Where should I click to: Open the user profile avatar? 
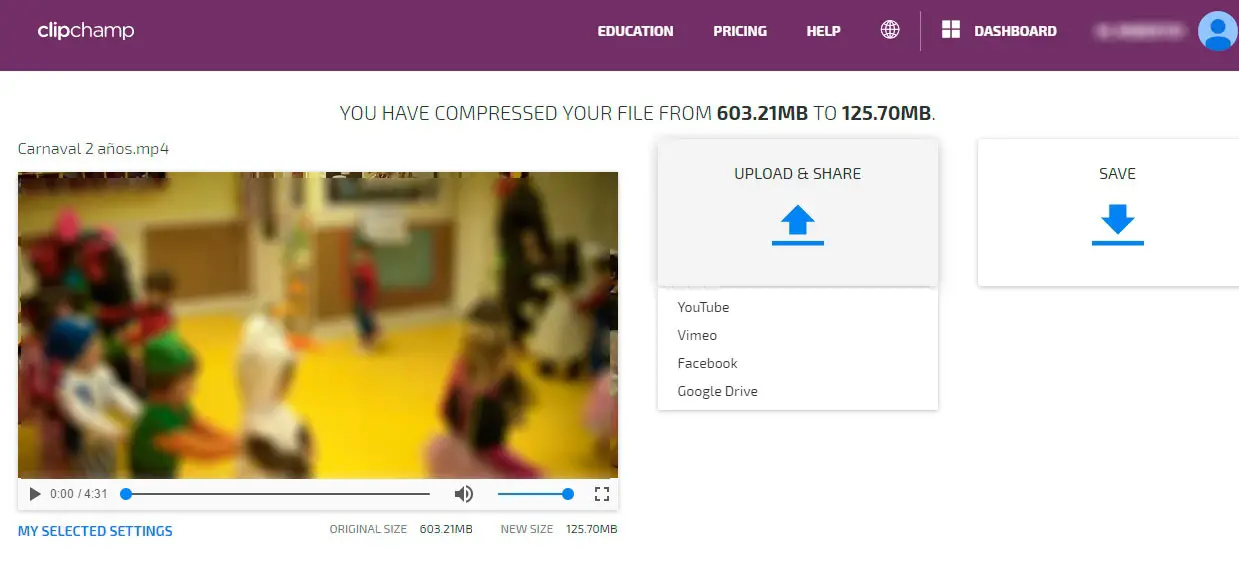(1217, 31)
